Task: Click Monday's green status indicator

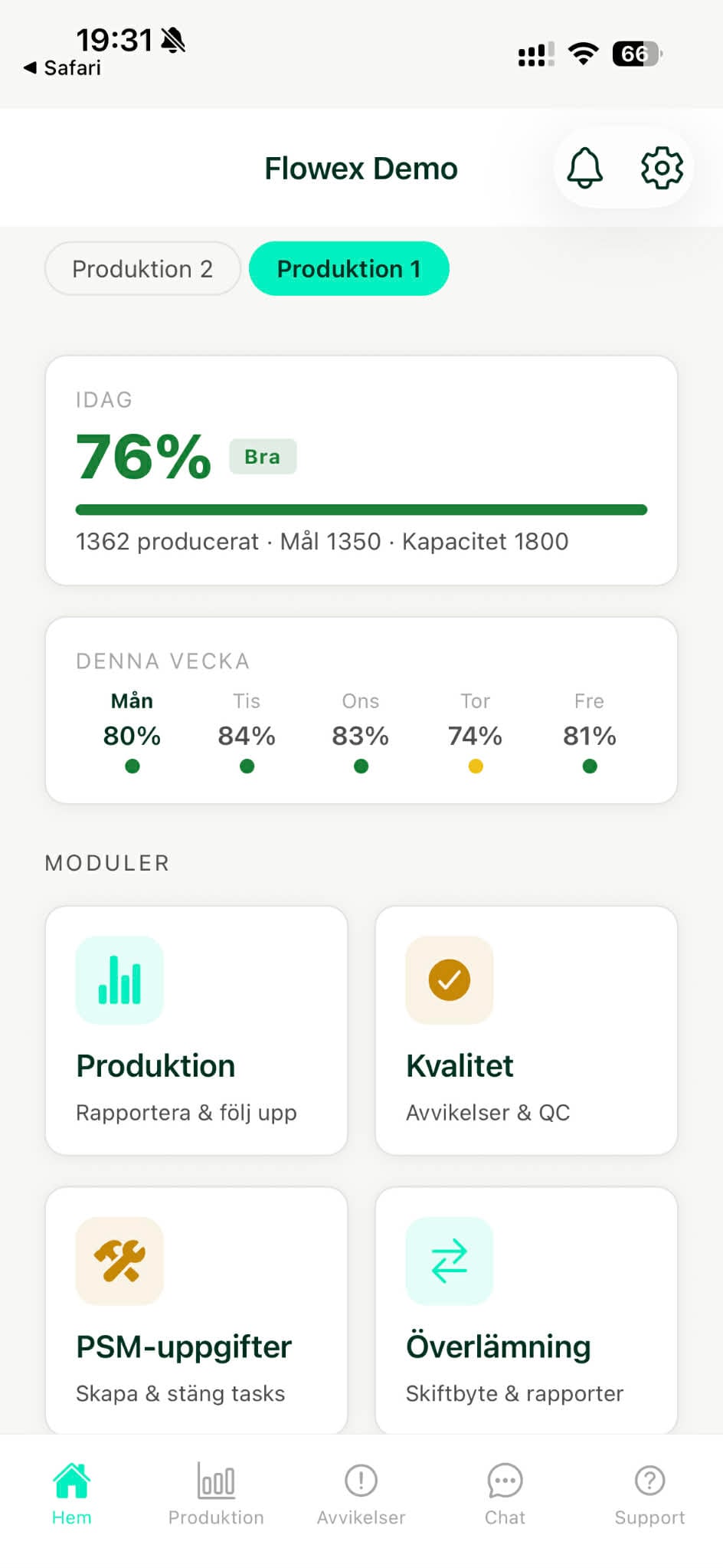Action: [x=132, y=766]
